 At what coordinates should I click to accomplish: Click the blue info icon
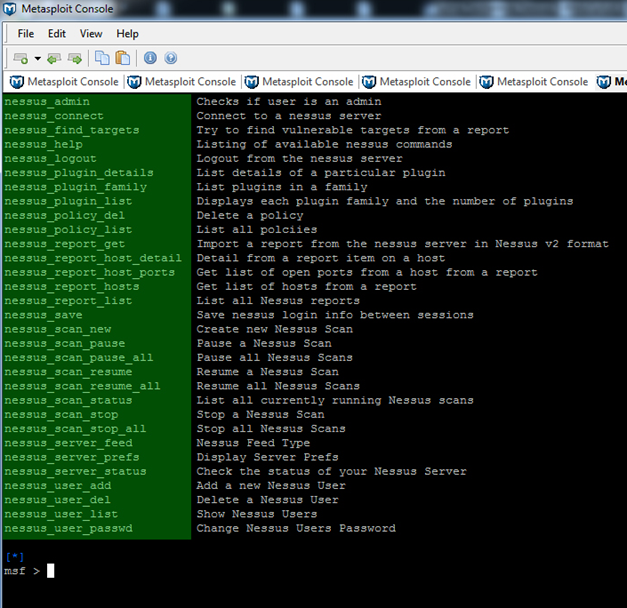(x=150, y=58)
